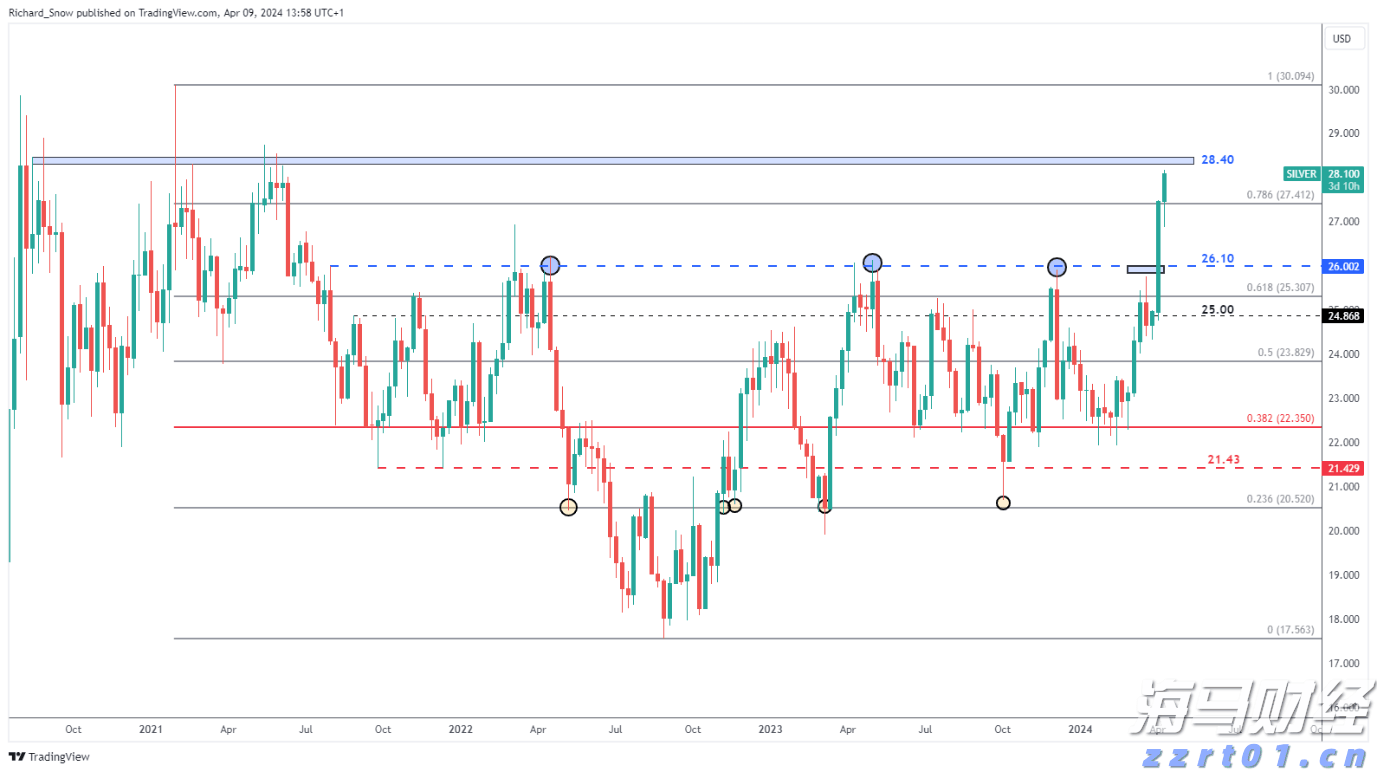Click the 2022 label on the time axis
The width and height of the screenshot is (1377, 772).
click(x=460, y=730)
